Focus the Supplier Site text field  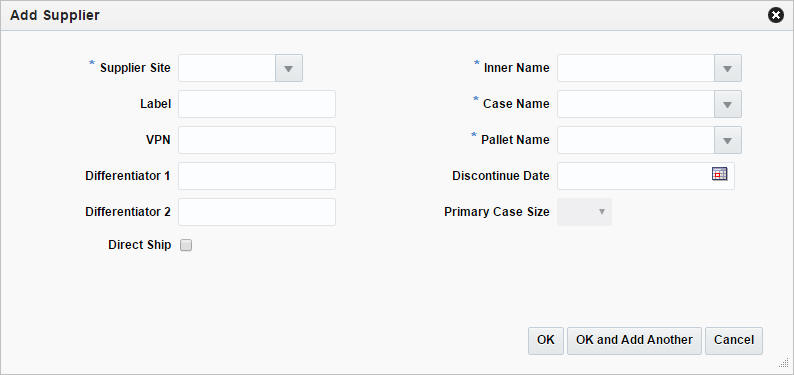point(227,68)
